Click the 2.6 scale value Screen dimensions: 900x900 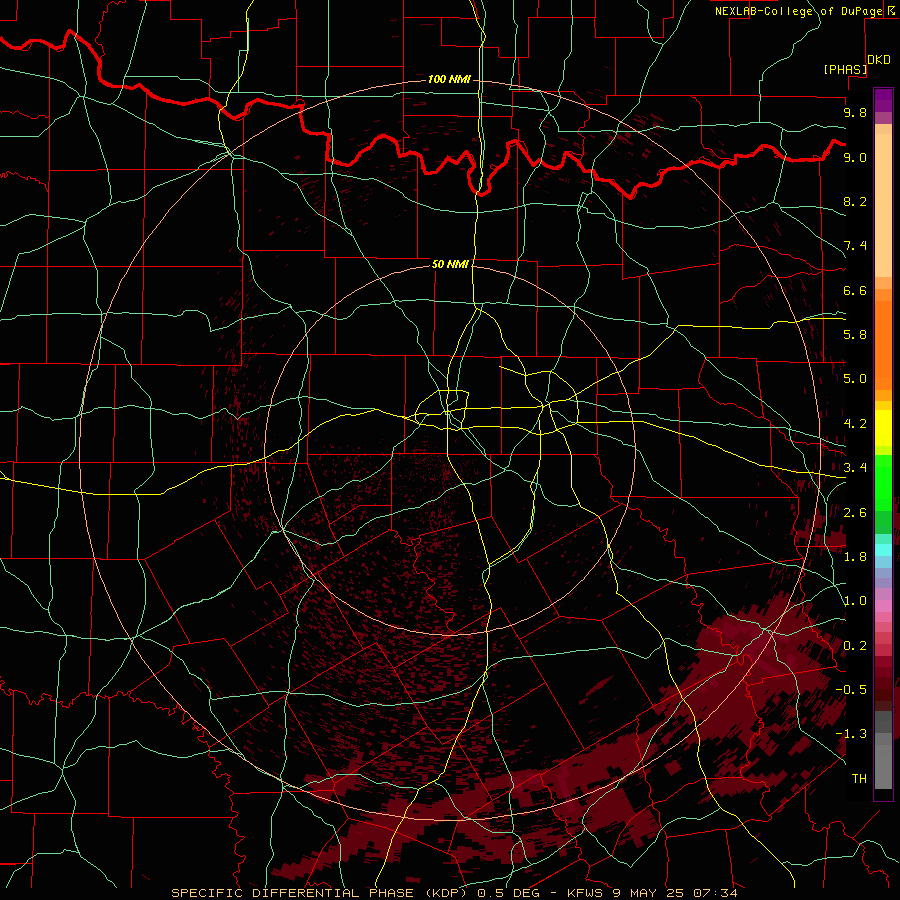click(x=855, y=513)
